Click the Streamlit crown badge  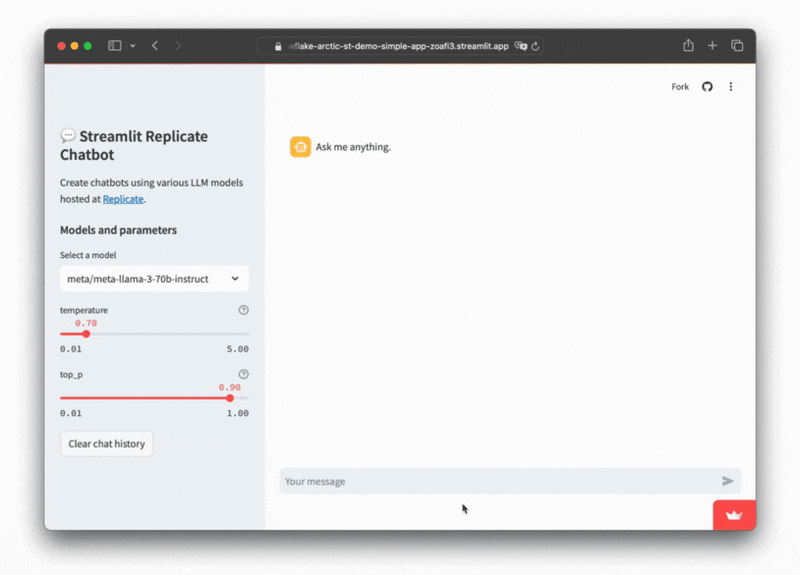(x=734, y=515)
